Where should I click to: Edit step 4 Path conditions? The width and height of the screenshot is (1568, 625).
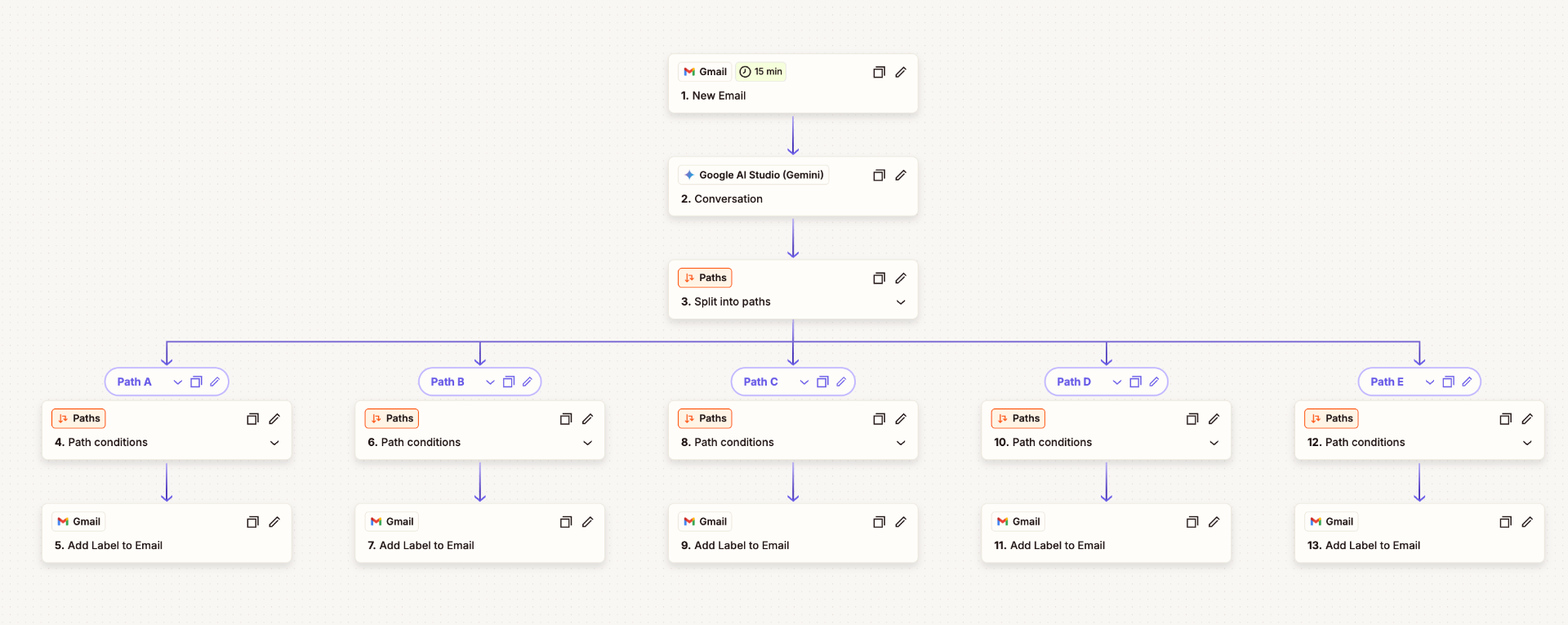click(274, 418)
